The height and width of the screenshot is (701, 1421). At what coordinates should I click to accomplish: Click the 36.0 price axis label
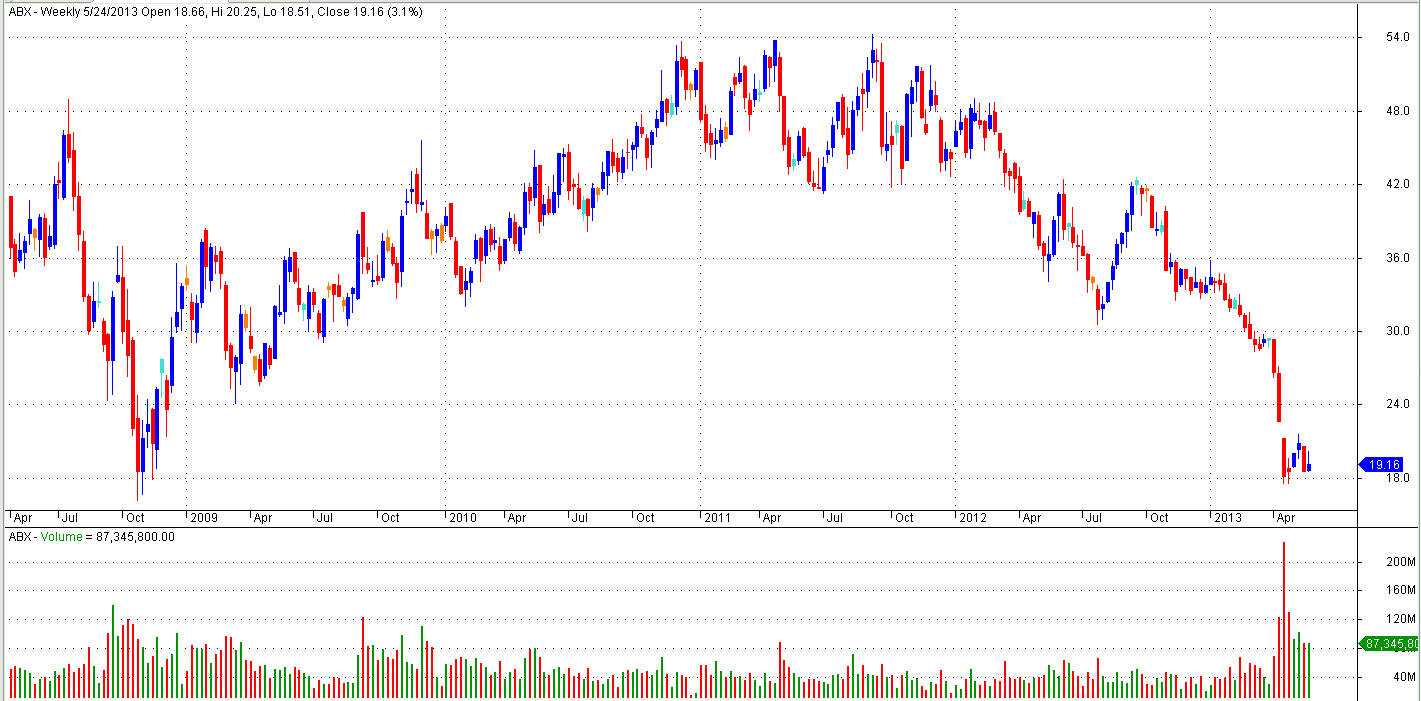1399,258
